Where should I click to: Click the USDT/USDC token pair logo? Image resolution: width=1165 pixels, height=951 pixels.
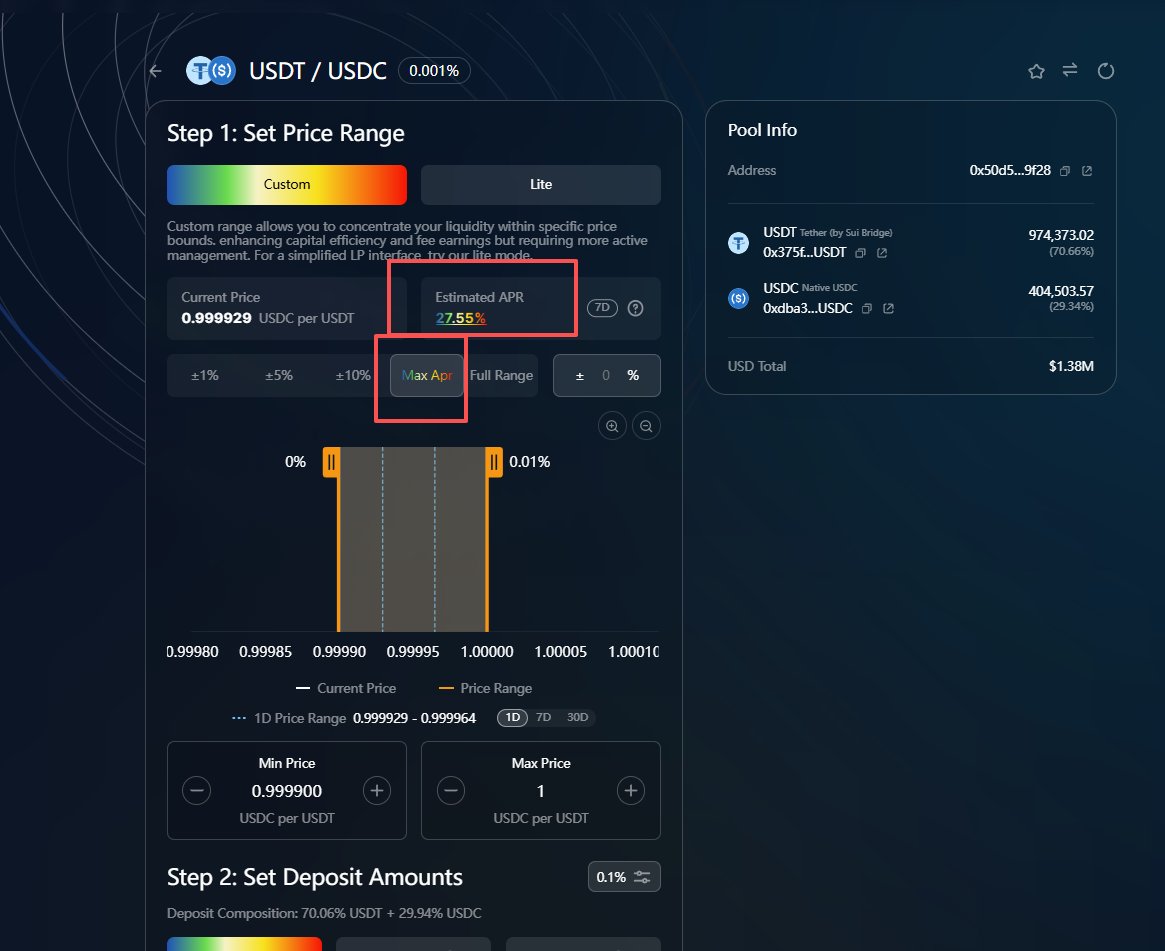[210, 71]
